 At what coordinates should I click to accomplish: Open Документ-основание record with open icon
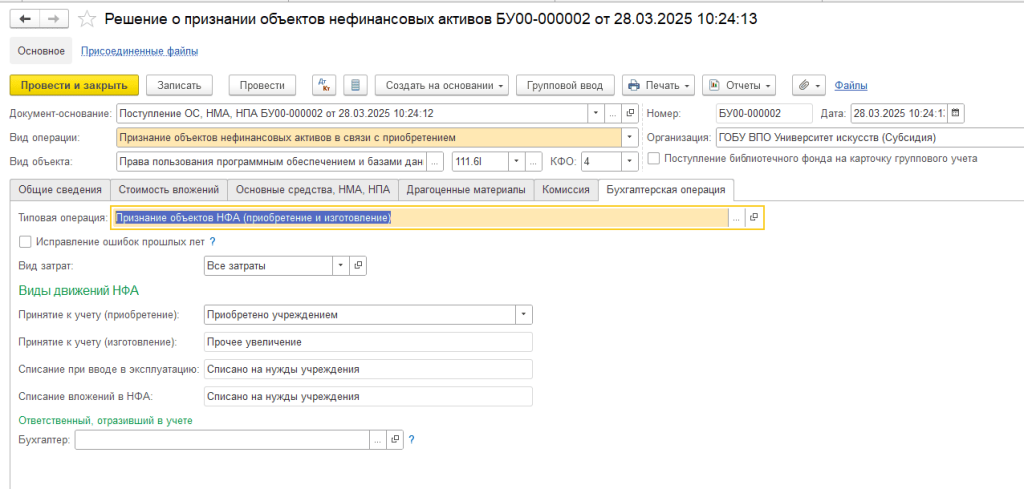tap(630, 112)
